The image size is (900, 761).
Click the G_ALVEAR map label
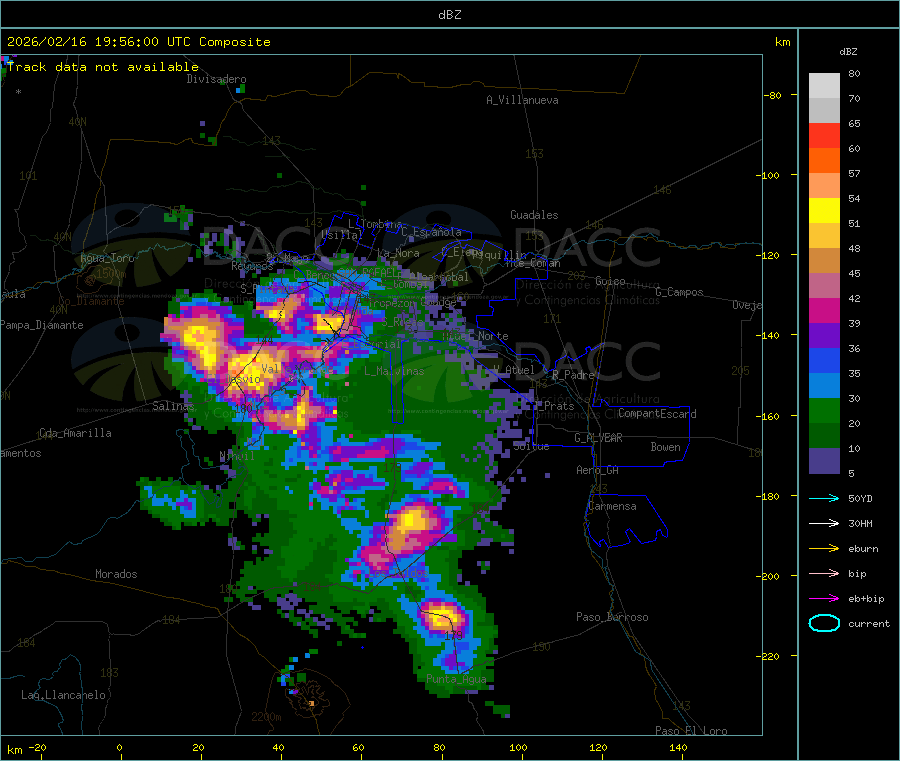[x=598, y=438]
